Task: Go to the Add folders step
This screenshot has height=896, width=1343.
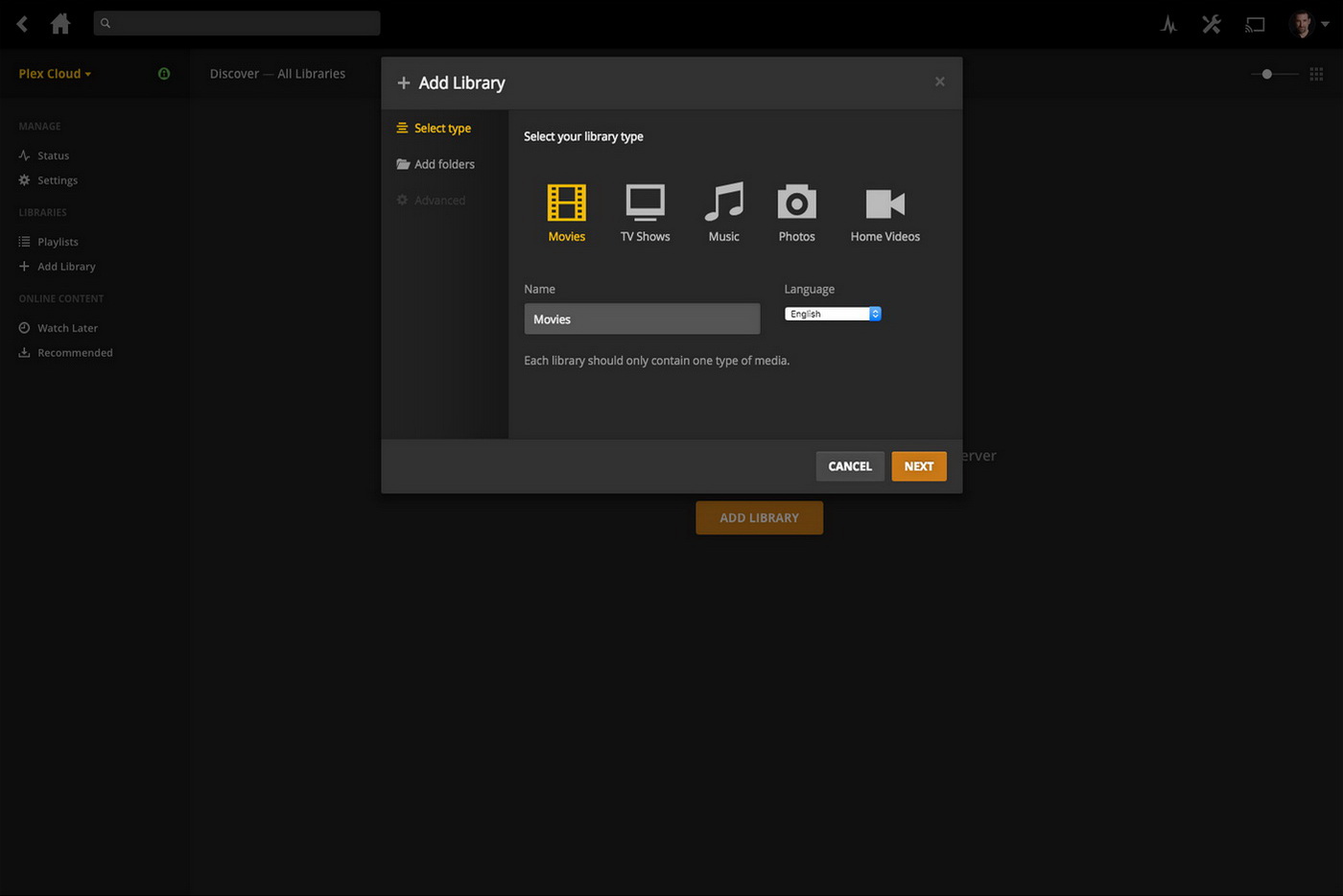Action: click(x=436, y=164)
